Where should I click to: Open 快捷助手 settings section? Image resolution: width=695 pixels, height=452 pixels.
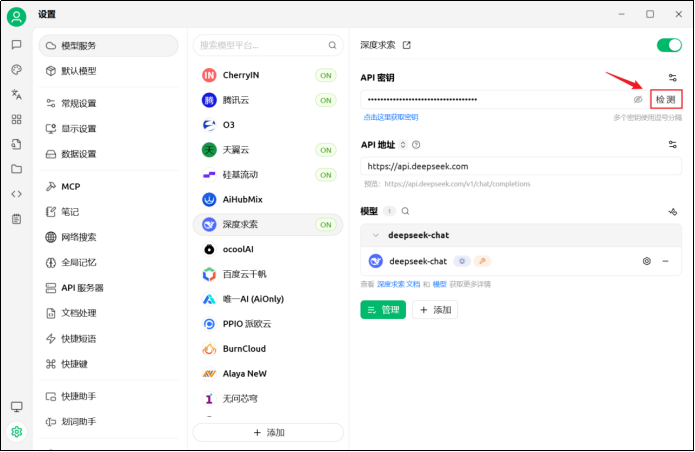tap(109, 396)
